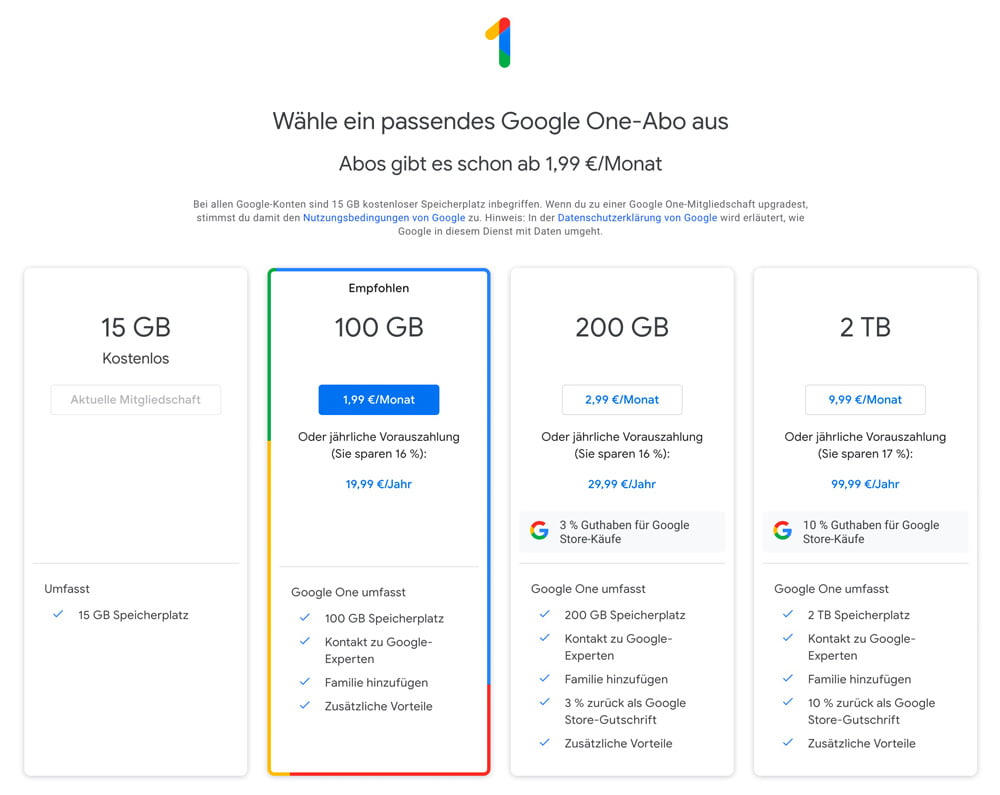Click the Kostenlos label

(x=136, y=358)
